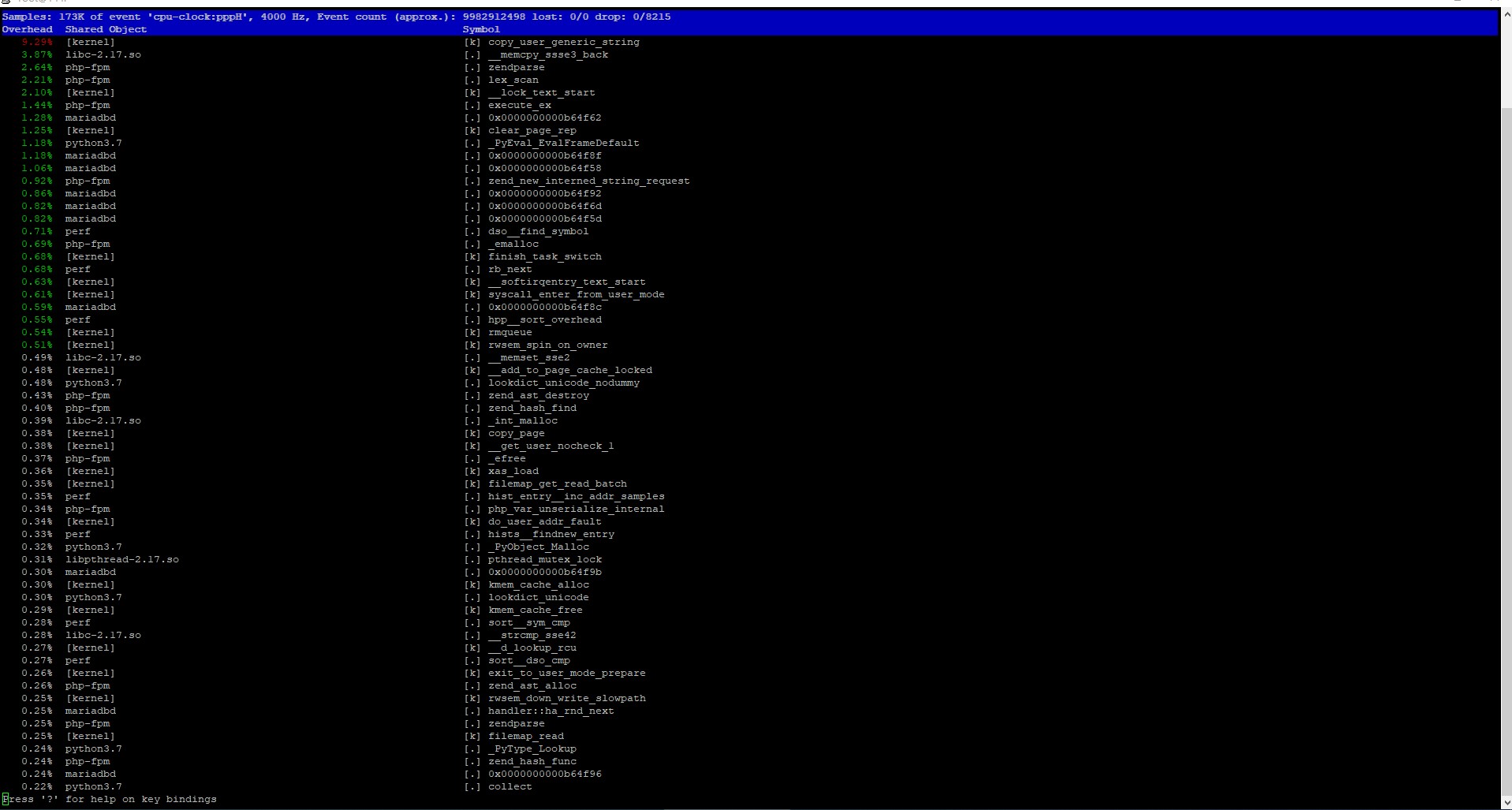Select the rwsem_spin_on_owner symbol
Screen dimensions: 1512x810
[548, 345]
